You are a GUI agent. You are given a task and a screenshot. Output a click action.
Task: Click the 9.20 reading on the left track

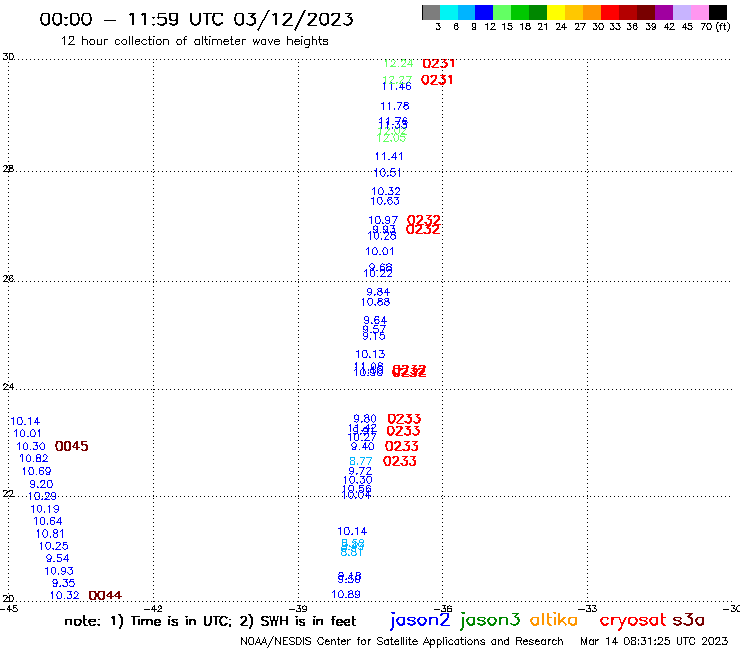[x=41, y=484]
